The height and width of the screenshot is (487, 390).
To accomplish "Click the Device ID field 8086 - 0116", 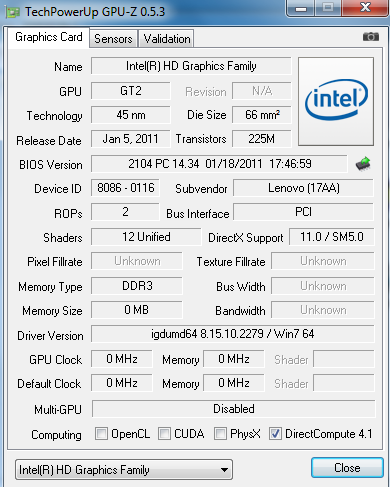I will pyautogui.click(x=125, y=188).
